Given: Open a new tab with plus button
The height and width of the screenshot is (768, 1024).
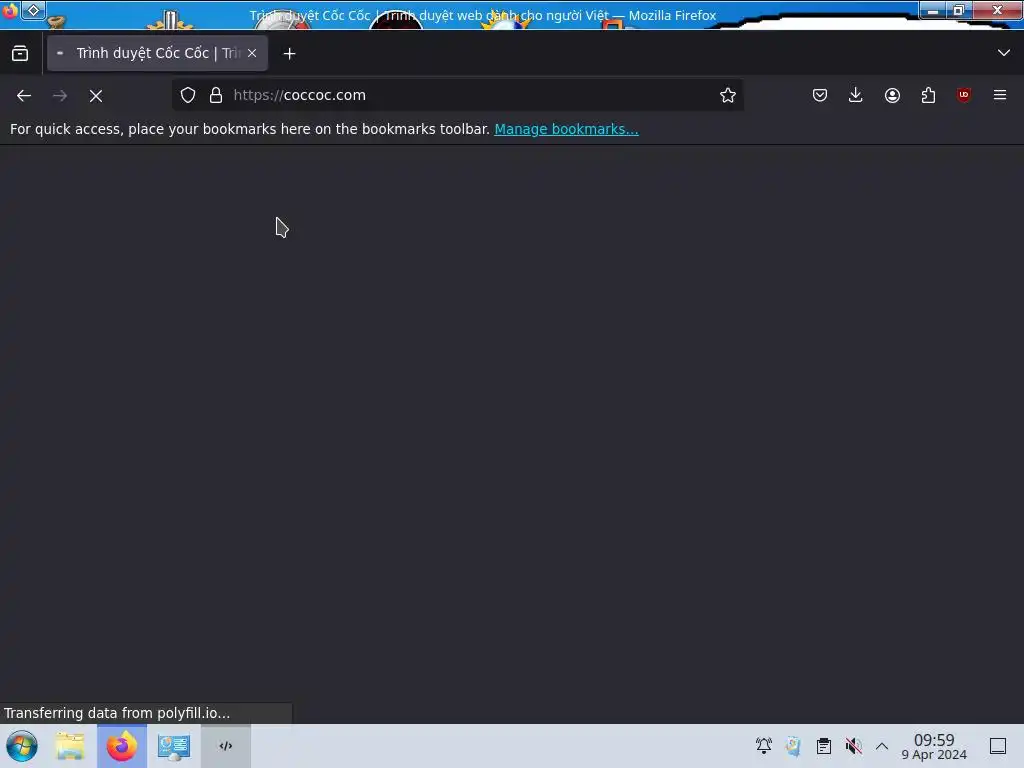Looking at the screenshot, I should pyautogui.click(x=289, y=54).
